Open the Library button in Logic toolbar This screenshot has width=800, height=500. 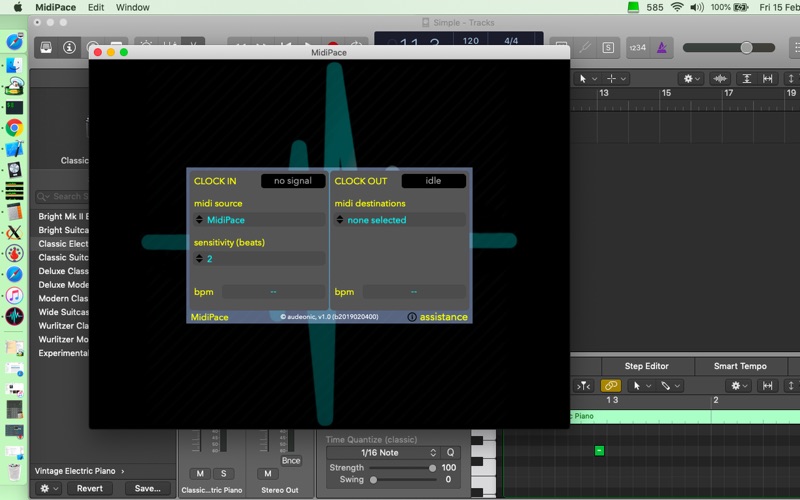tap(46, 47)
